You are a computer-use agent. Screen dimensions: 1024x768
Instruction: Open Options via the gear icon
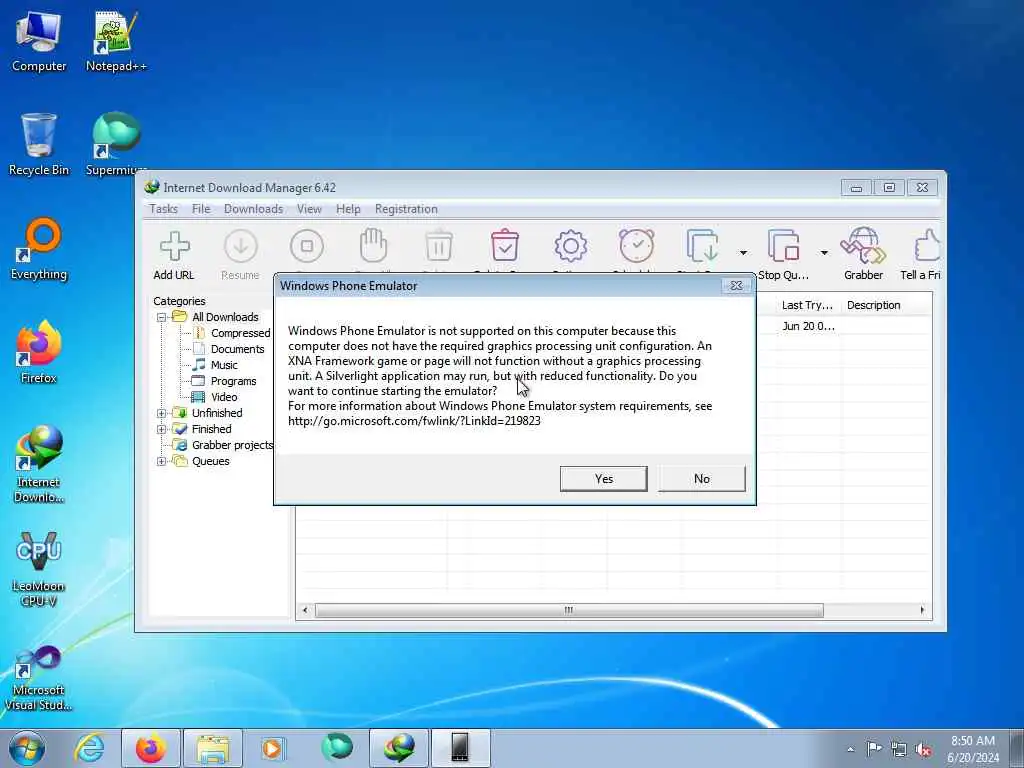571,246
